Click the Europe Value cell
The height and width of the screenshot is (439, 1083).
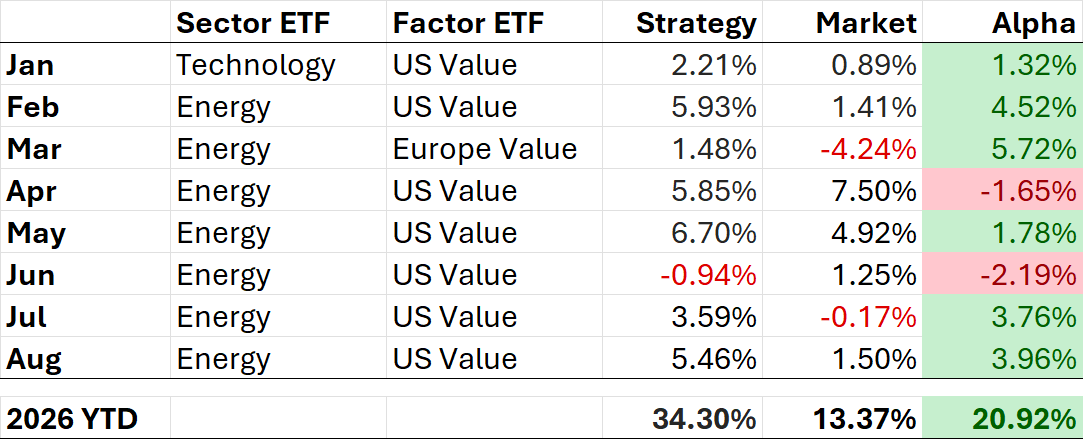485,149
